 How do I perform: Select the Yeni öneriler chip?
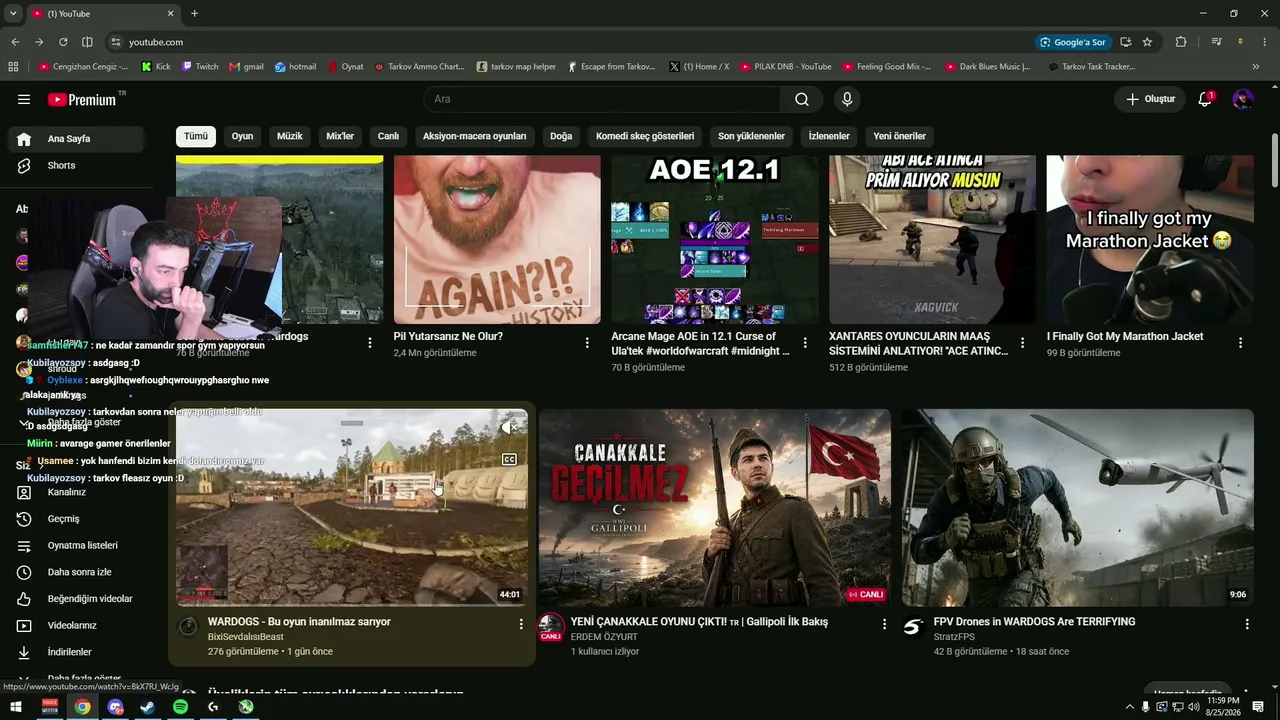click(x=900, y=136)
